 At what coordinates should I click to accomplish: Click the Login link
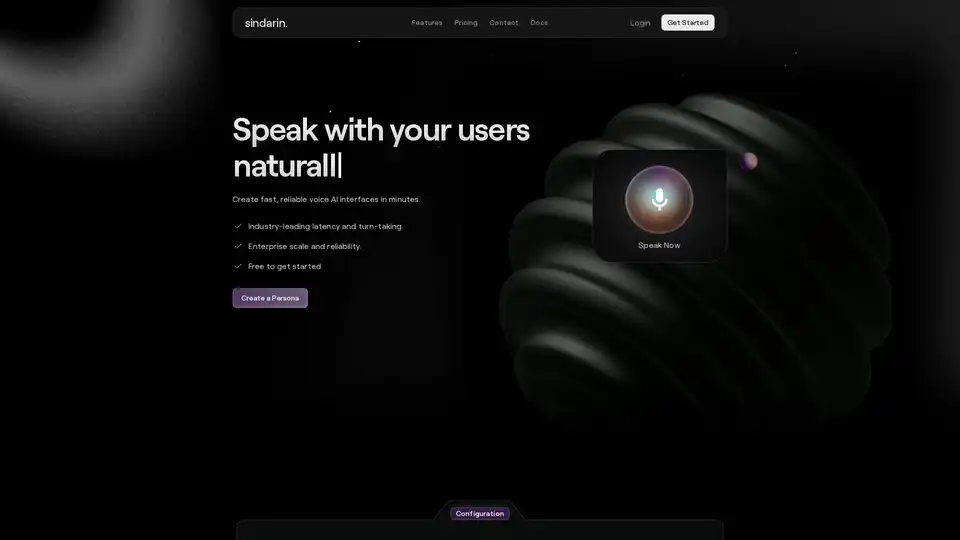640,23
